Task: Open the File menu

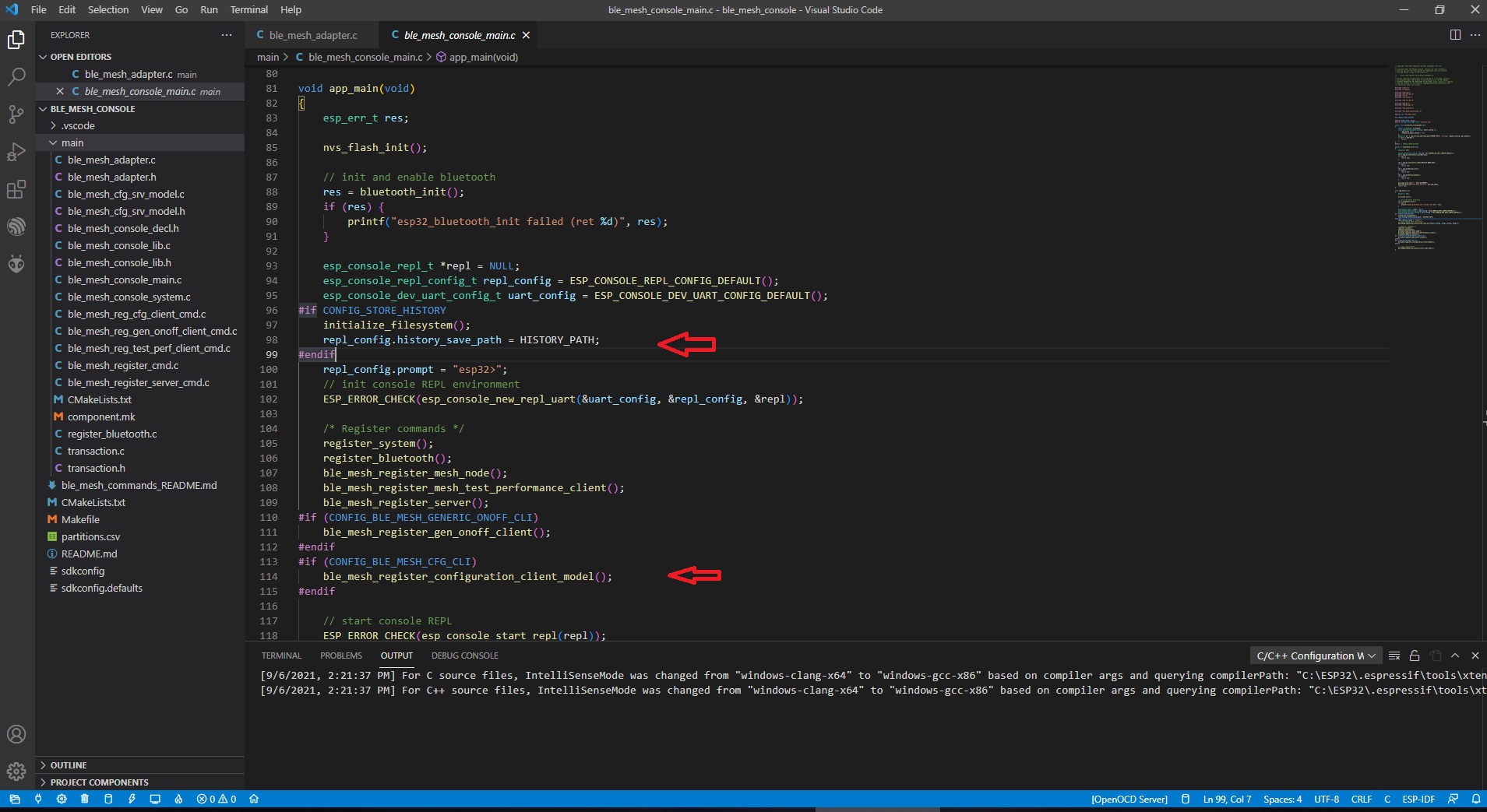Action: tap(38, 10)
